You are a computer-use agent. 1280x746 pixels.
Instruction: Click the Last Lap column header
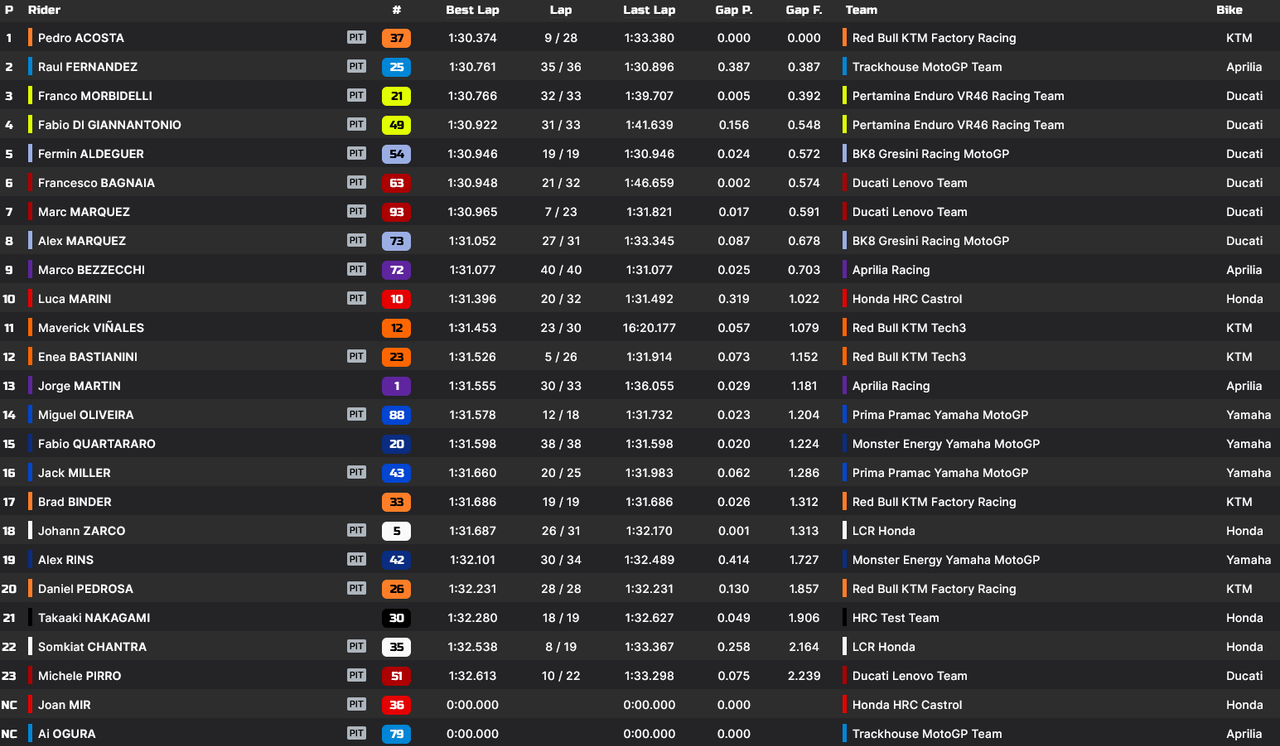pyautogui.click(x=649, y=10)
